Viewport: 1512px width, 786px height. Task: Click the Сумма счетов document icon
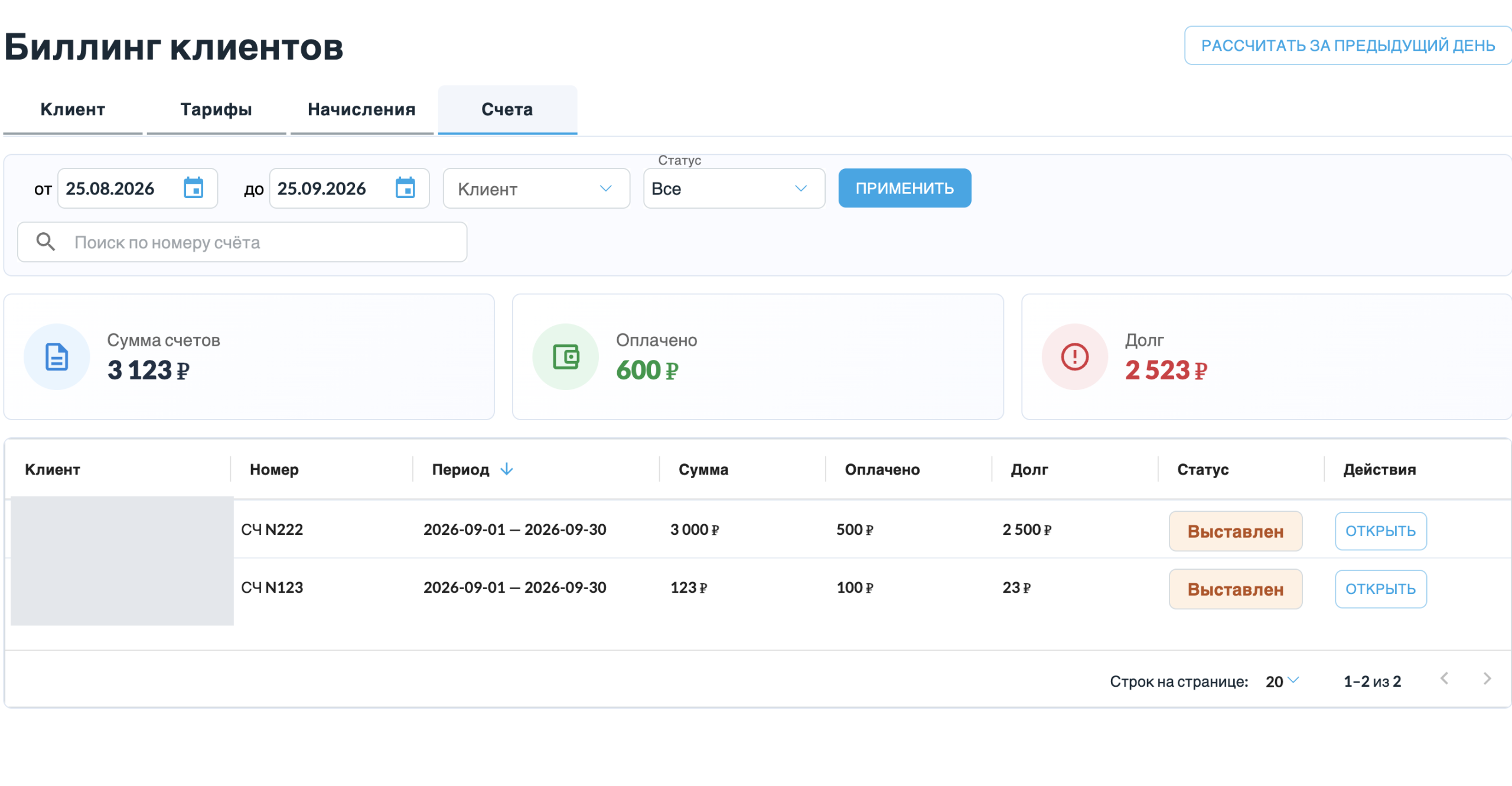tap(57, 357)
